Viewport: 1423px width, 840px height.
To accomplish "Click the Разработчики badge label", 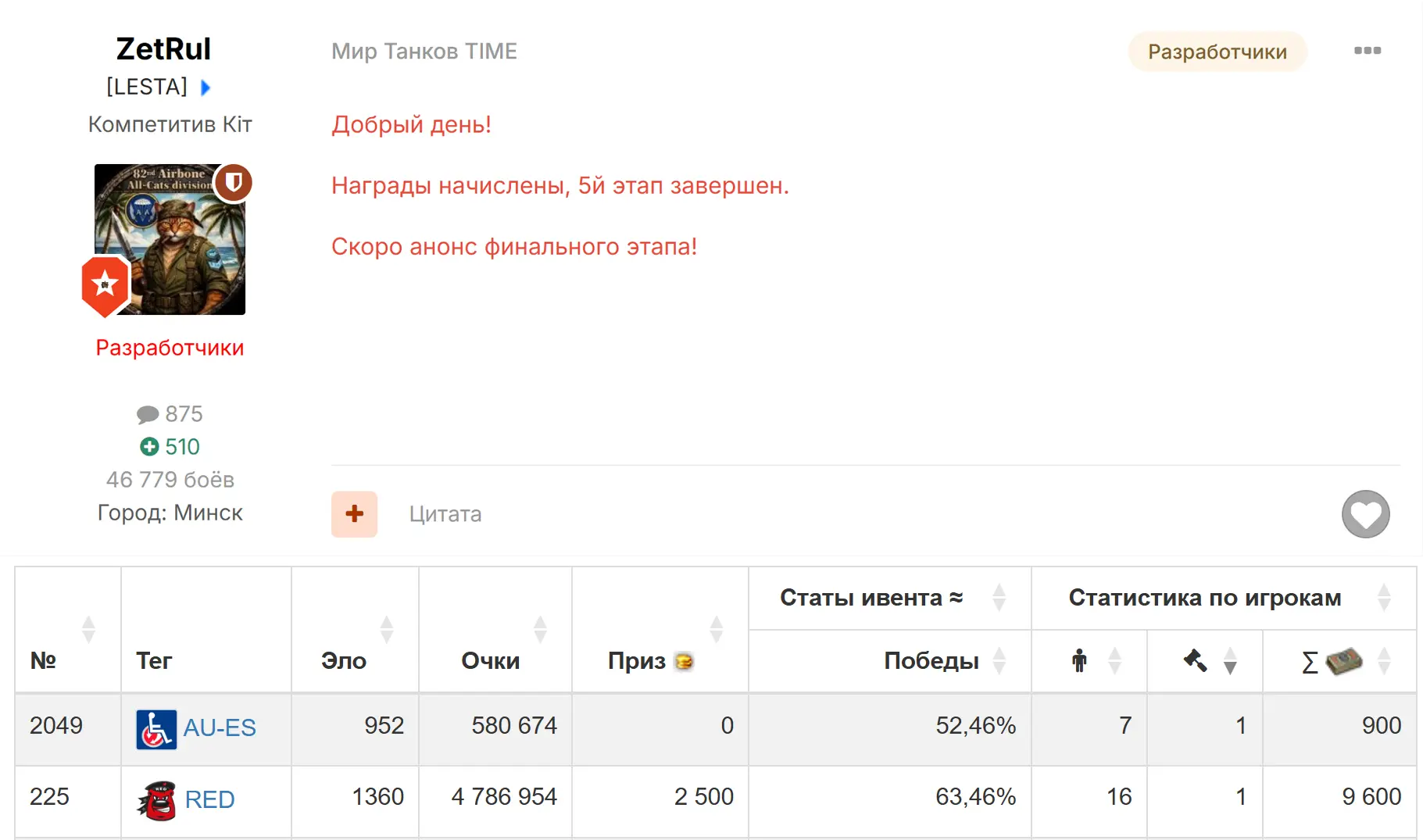I will [x=1217, y=52].
